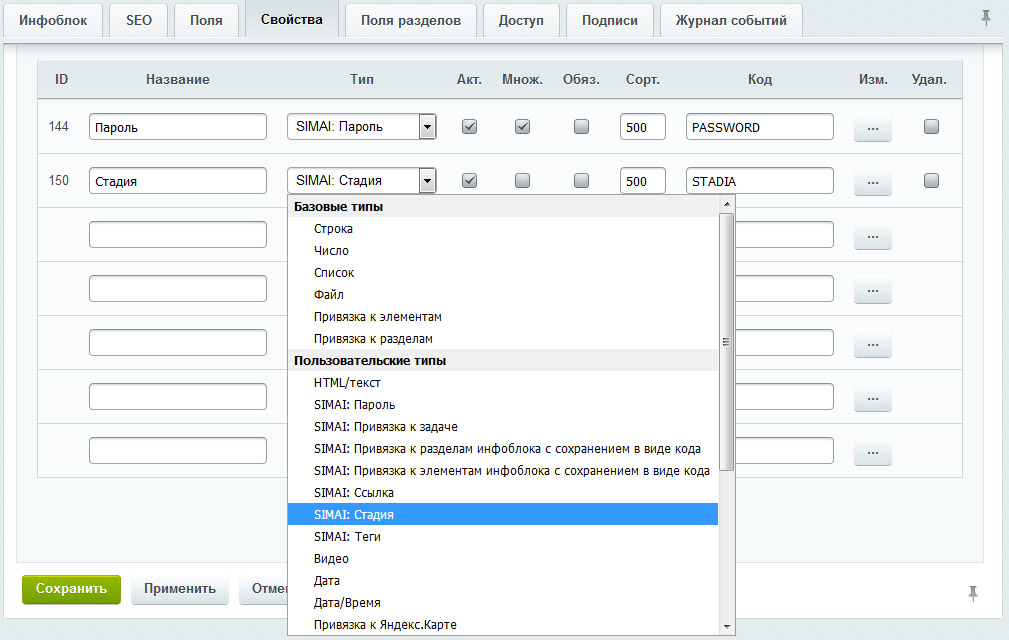Open edit dialog for Пароль property
This screenshot has width=1009, height=640.
pyautogui.click(x=872, y=128)
